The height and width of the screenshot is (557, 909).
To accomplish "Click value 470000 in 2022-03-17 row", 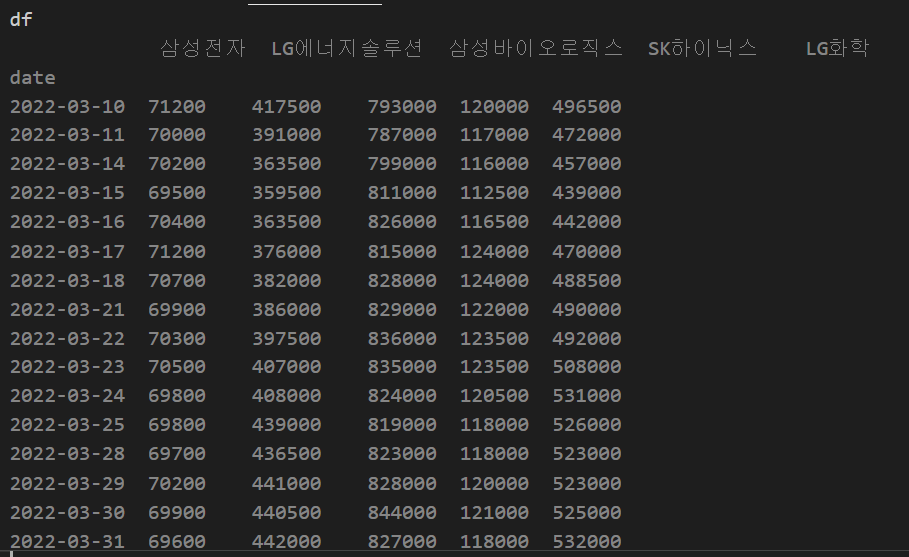I will [x=587, y=252].
